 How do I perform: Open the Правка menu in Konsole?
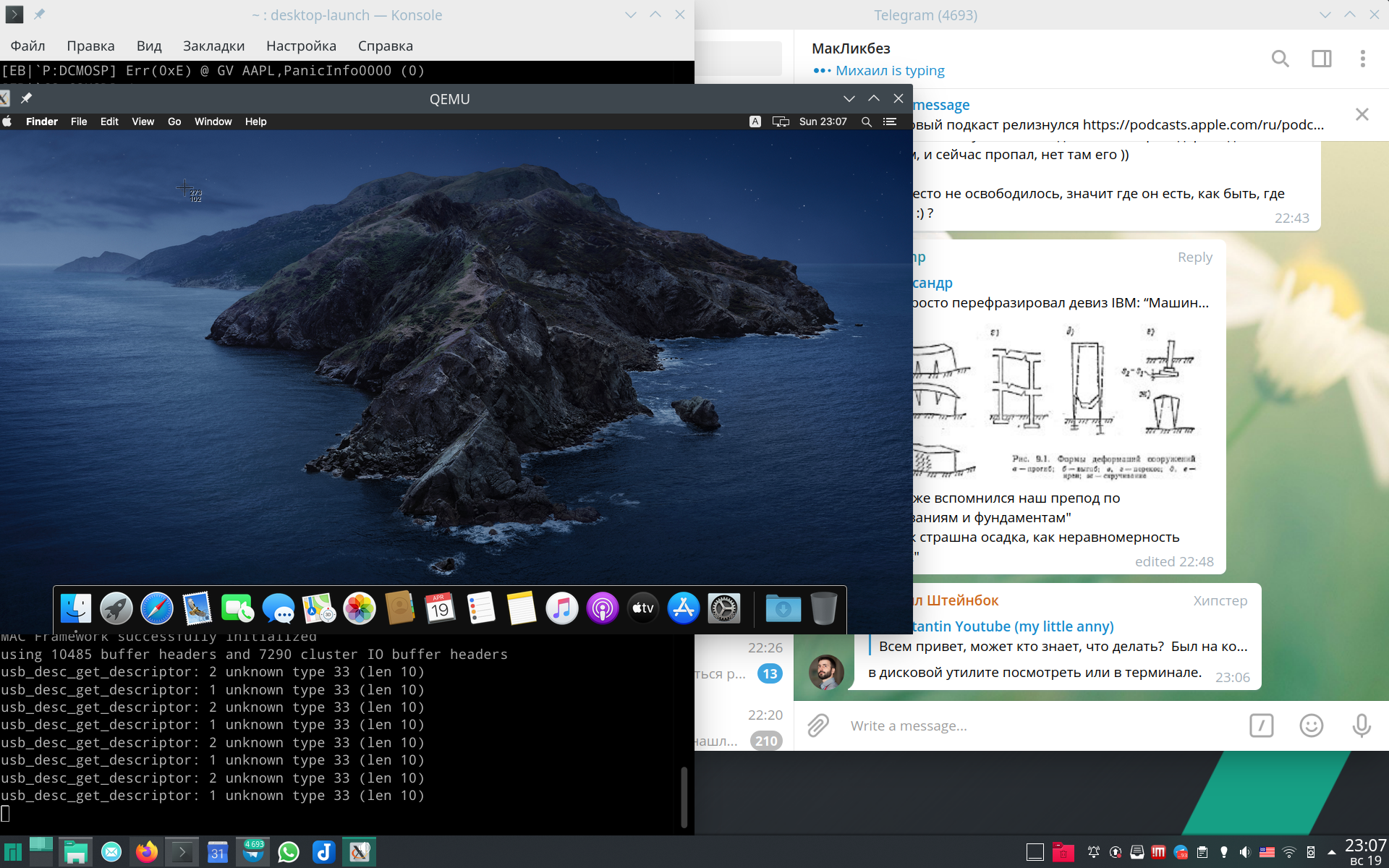click(x=90, y=46)
